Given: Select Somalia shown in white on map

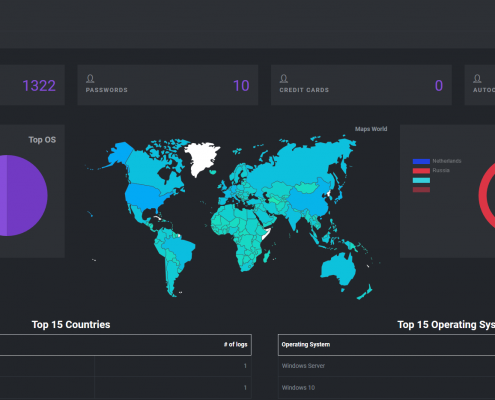Looking at the screenshot, I should pos(267,233).
